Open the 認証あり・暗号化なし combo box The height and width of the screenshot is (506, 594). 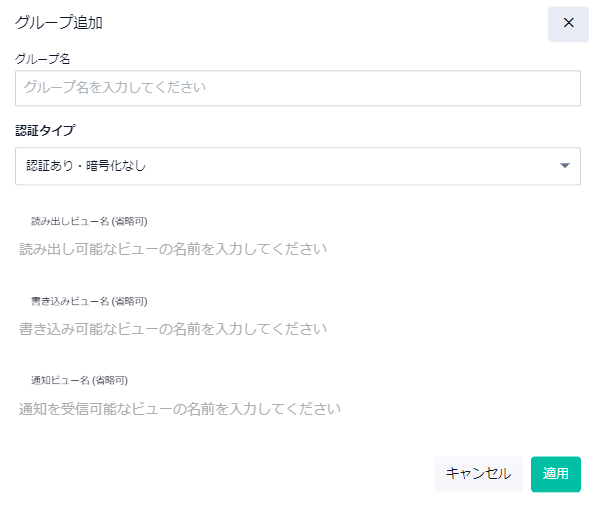[x=298, y=166]
